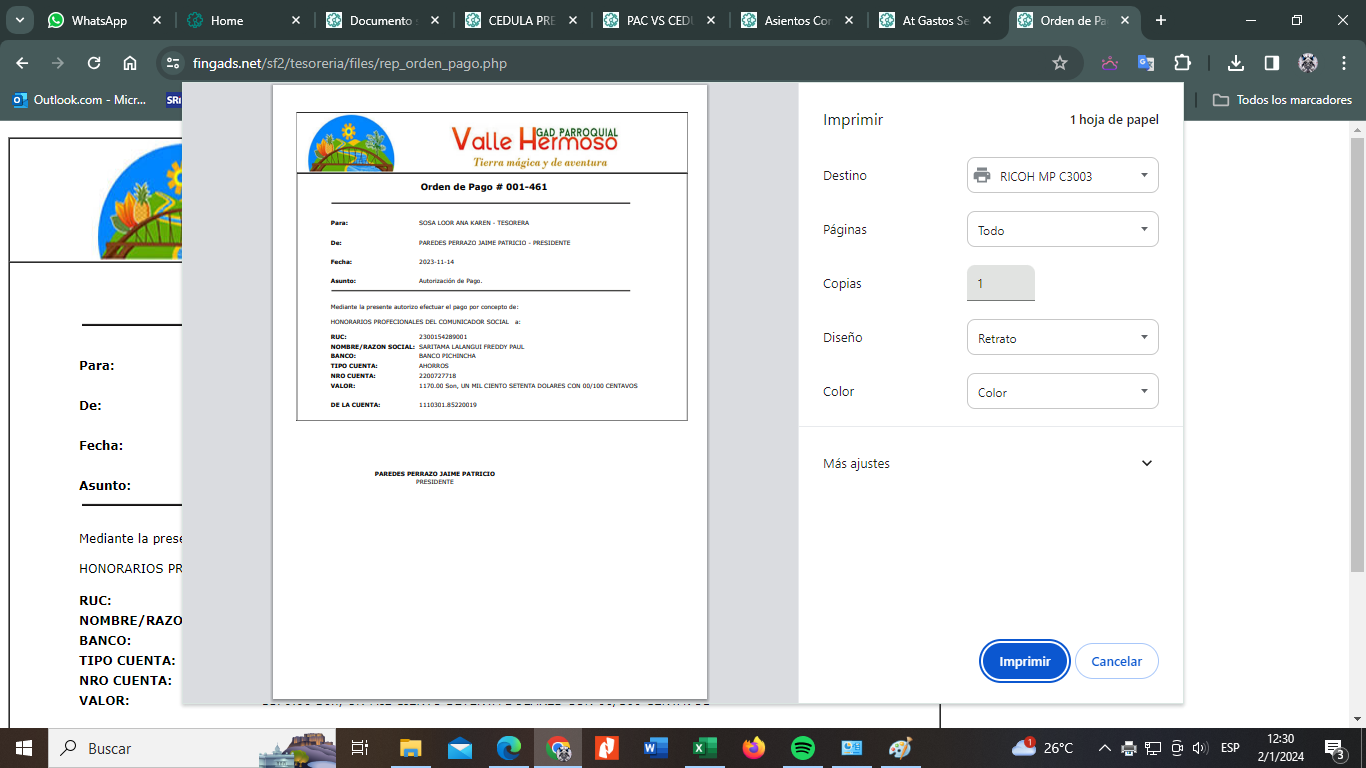This screenshot has width=1366, height=768.
Task: Open the browser side panel icon
Action: point(1272,63)
